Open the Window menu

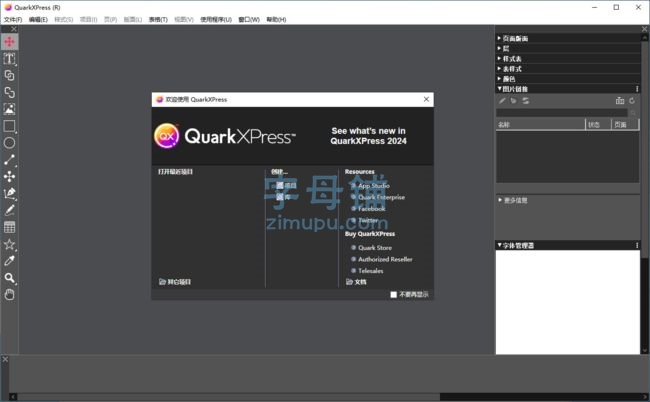coord(249,19)
